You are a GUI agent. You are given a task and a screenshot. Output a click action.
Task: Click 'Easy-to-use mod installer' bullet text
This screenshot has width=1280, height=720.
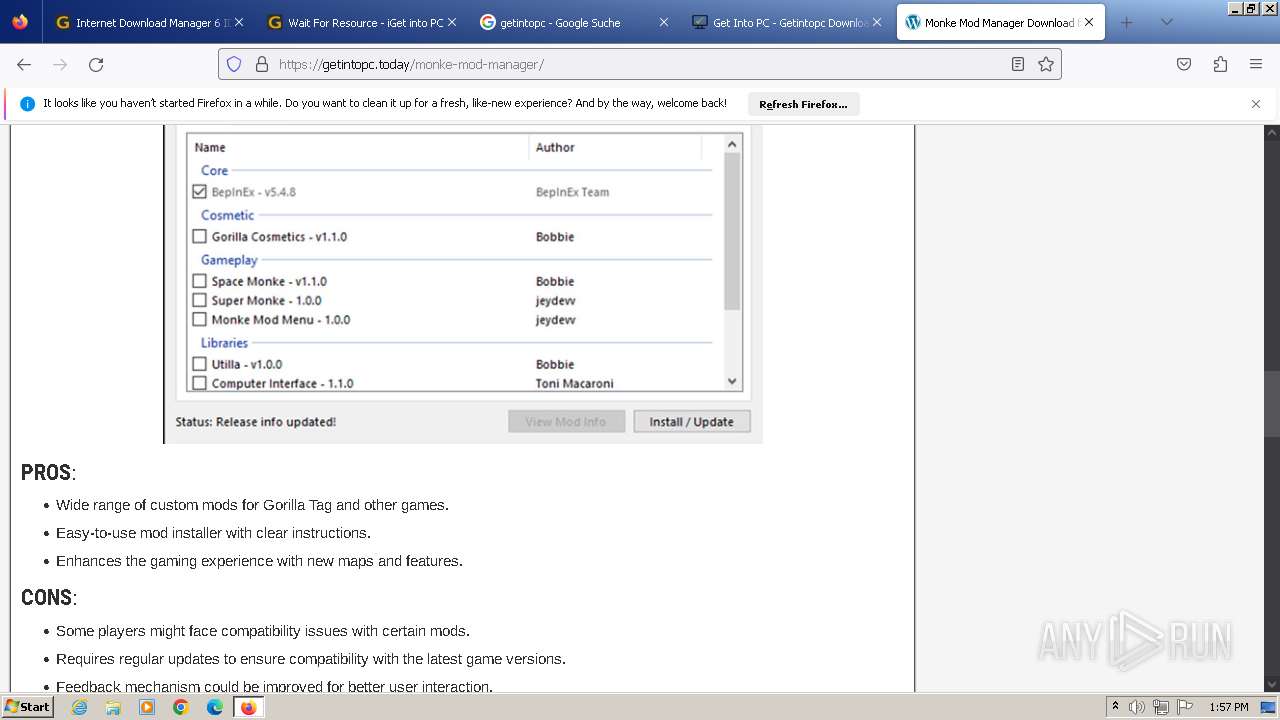click(213, 533)
